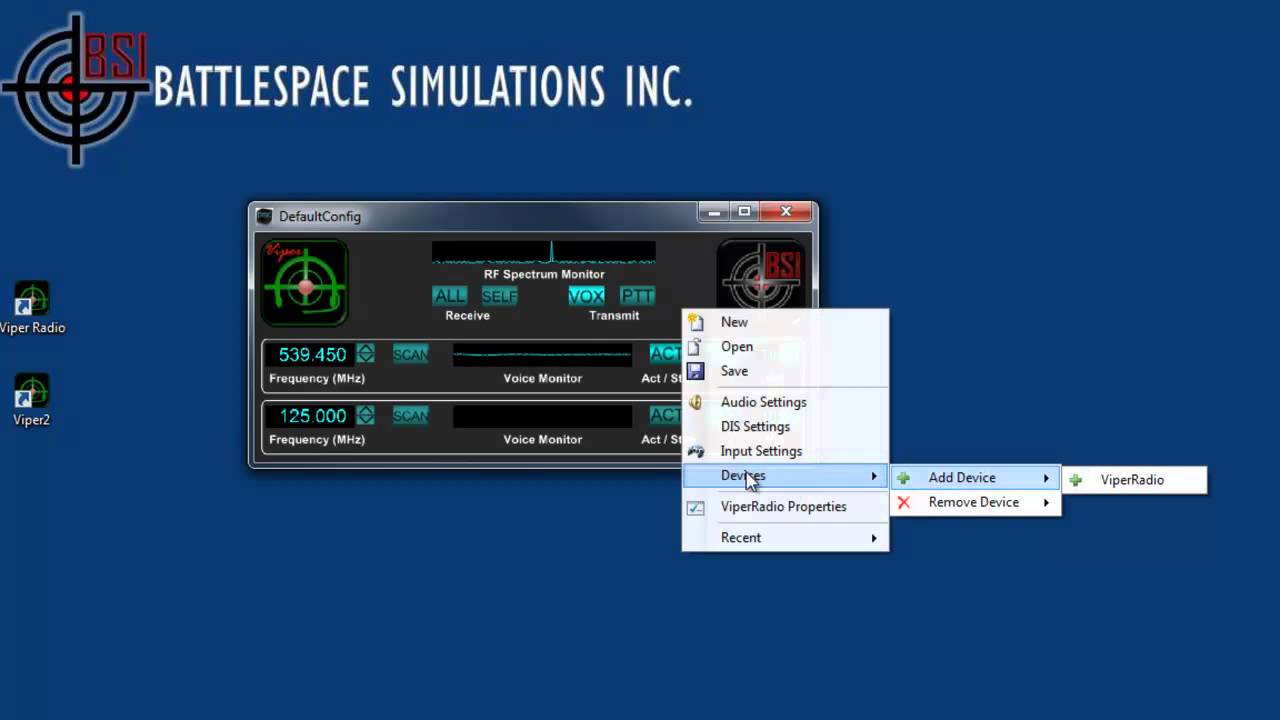1280x720 pixels.
Task: Select Open from the context menu
Action: [x=785, y=346]
